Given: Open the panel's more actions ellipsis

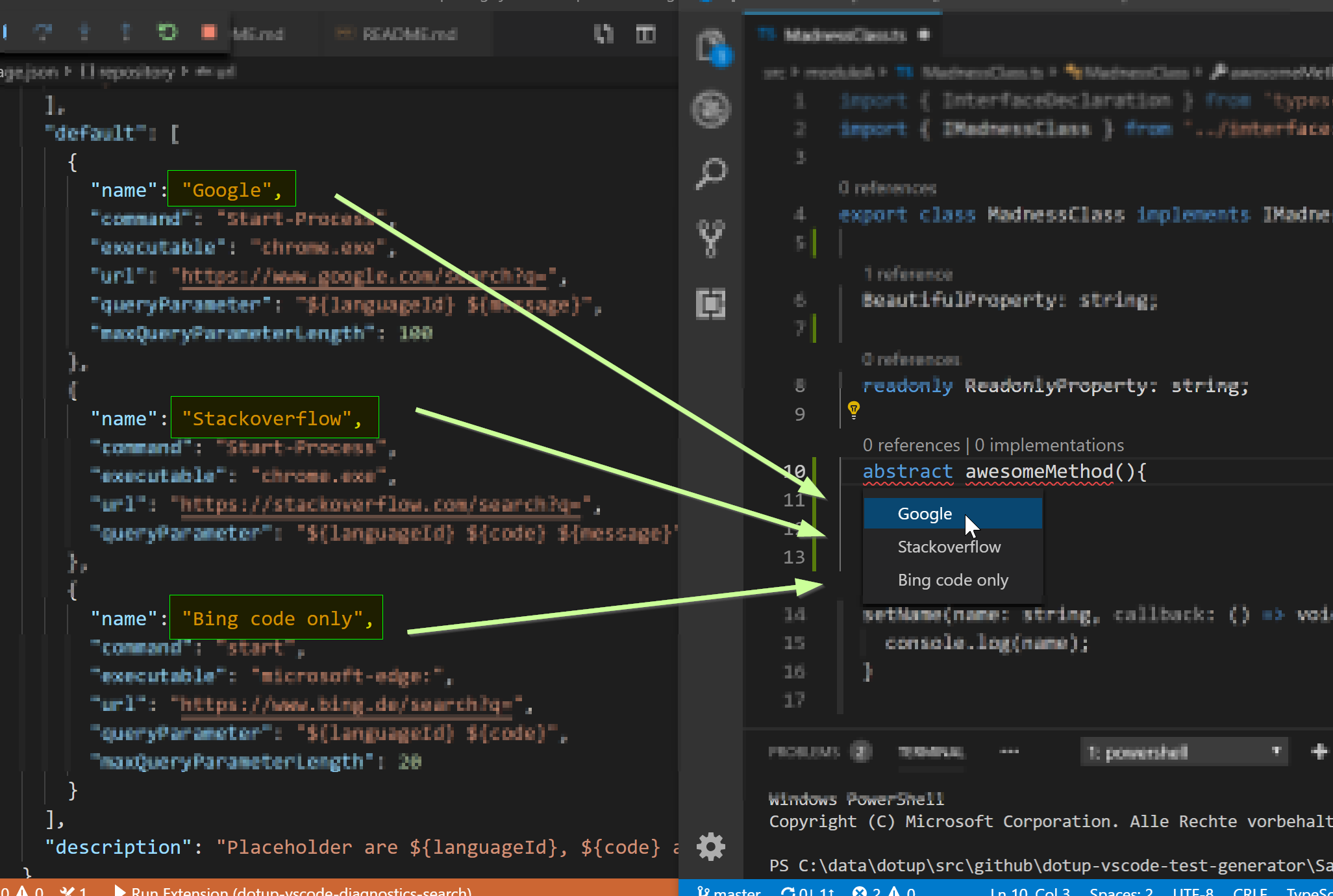Looking at the screenshot, I should (1009, 752).
